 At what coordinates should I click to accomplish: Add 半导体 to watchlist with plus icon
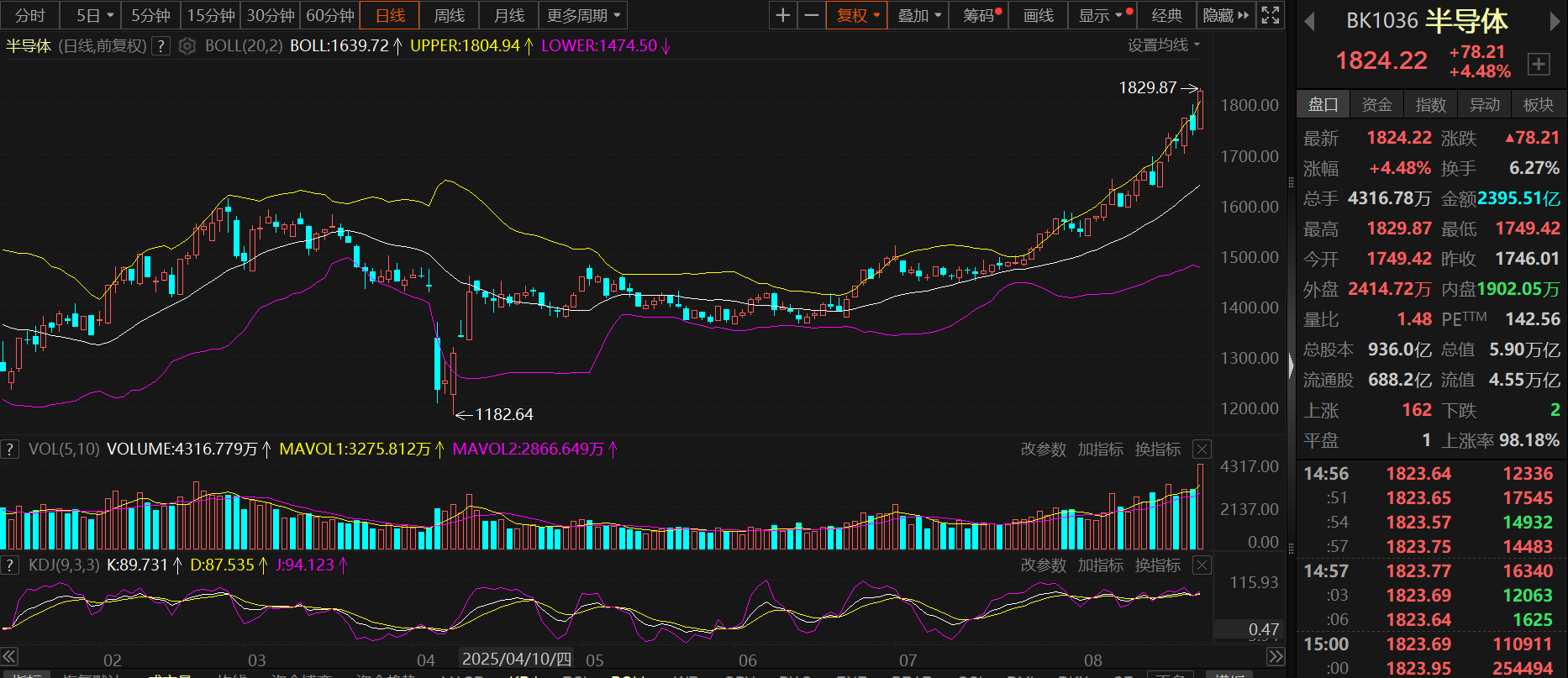click(x=1538, y=64)
